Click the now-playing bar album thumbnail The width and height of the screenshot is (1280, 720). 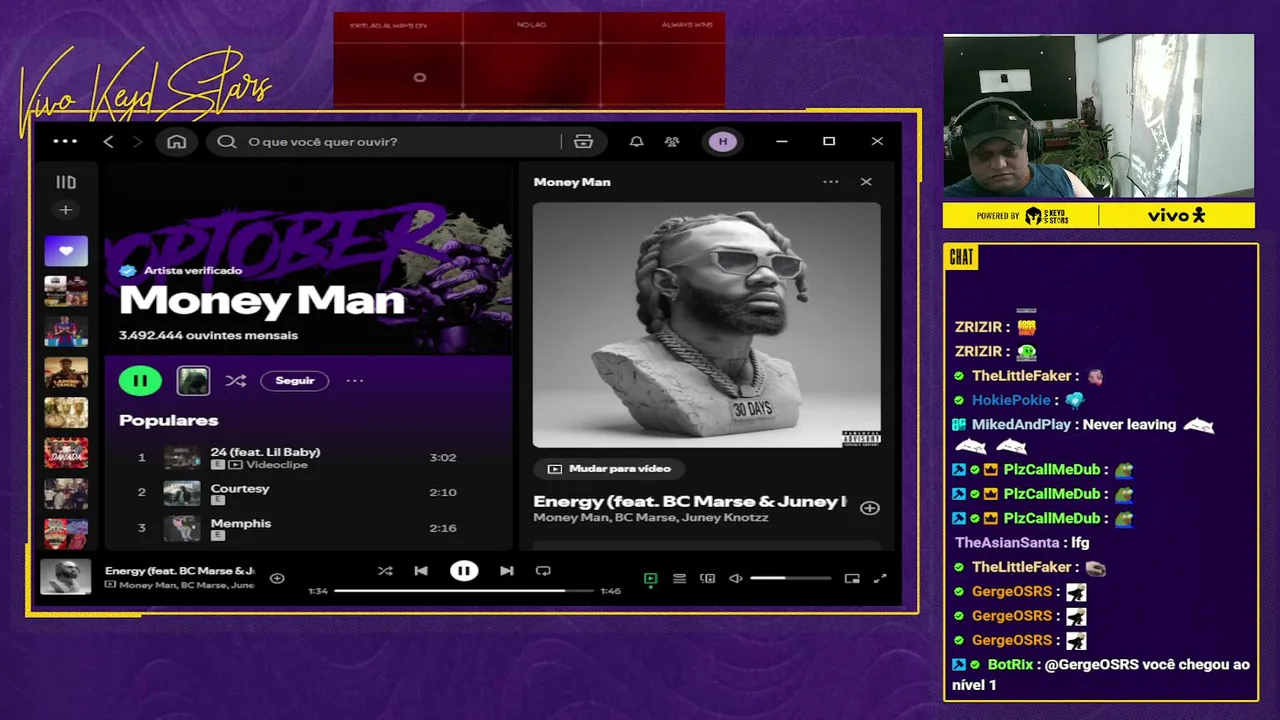pos(66,578)
